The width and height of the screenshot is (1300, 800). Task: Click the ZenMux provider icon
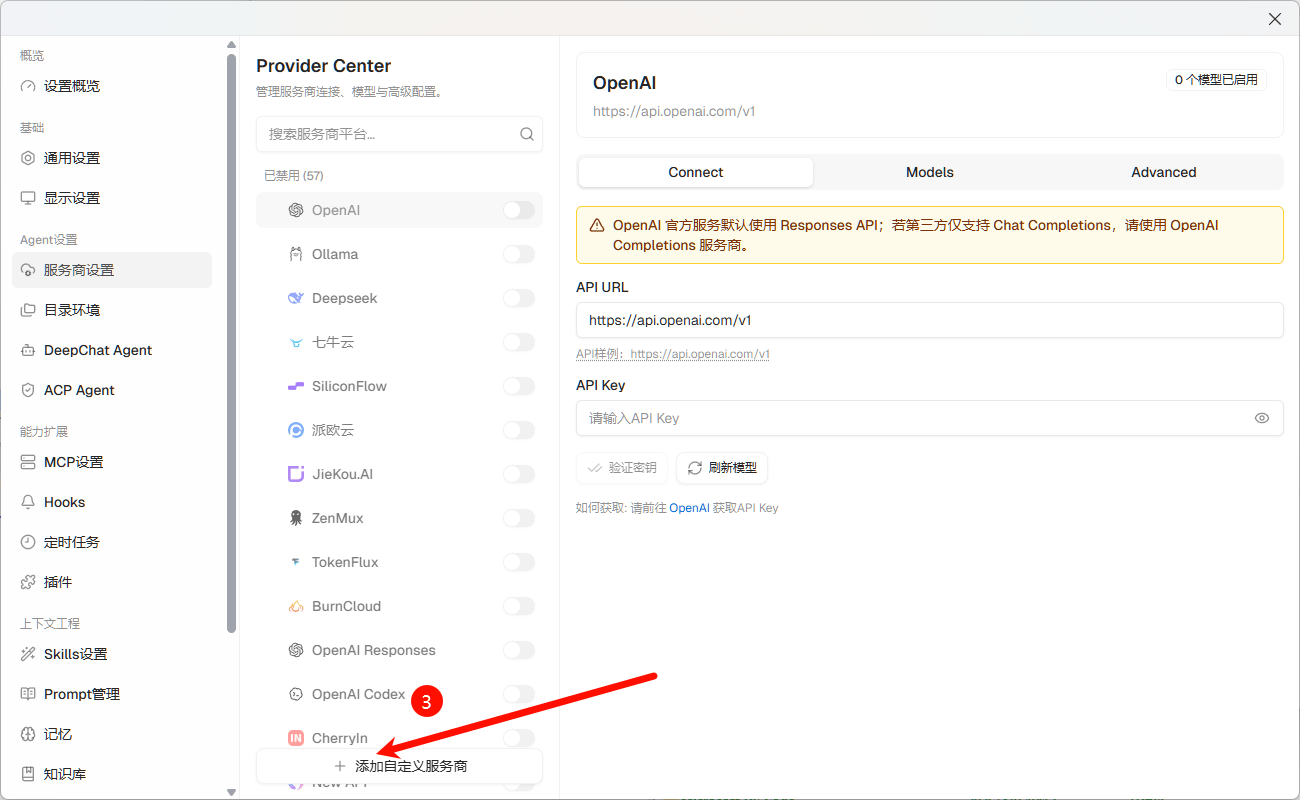tap(296, 518)
